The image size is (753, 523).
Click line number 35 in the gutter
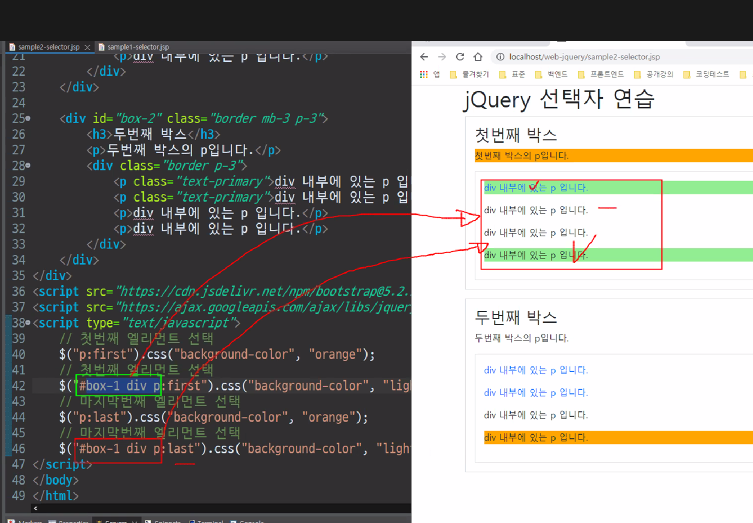18,276
